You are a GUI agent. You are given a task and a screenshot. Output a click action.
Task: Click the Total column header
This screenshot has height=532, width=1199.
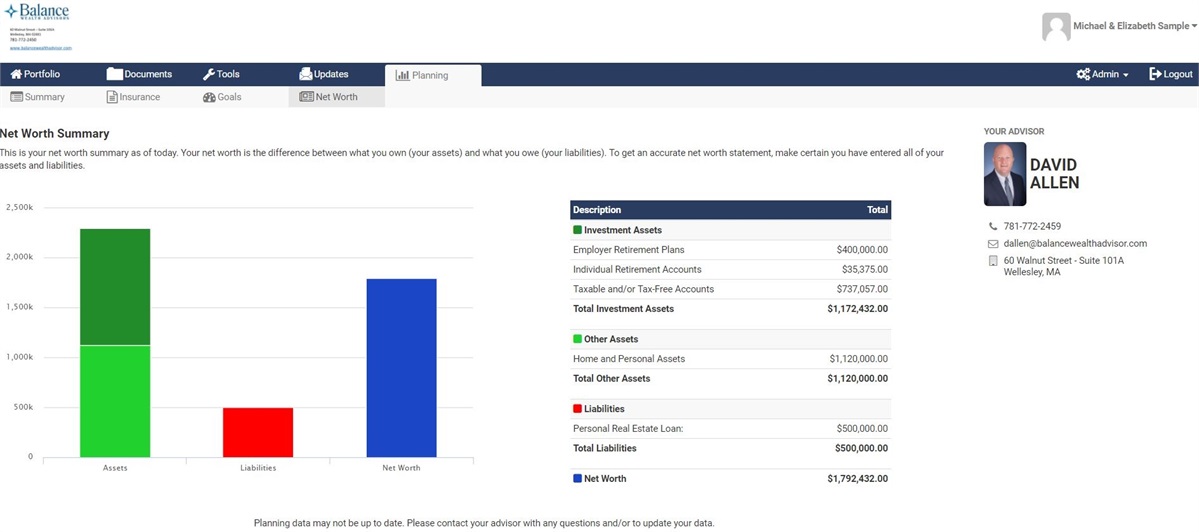tap(877, 209)
